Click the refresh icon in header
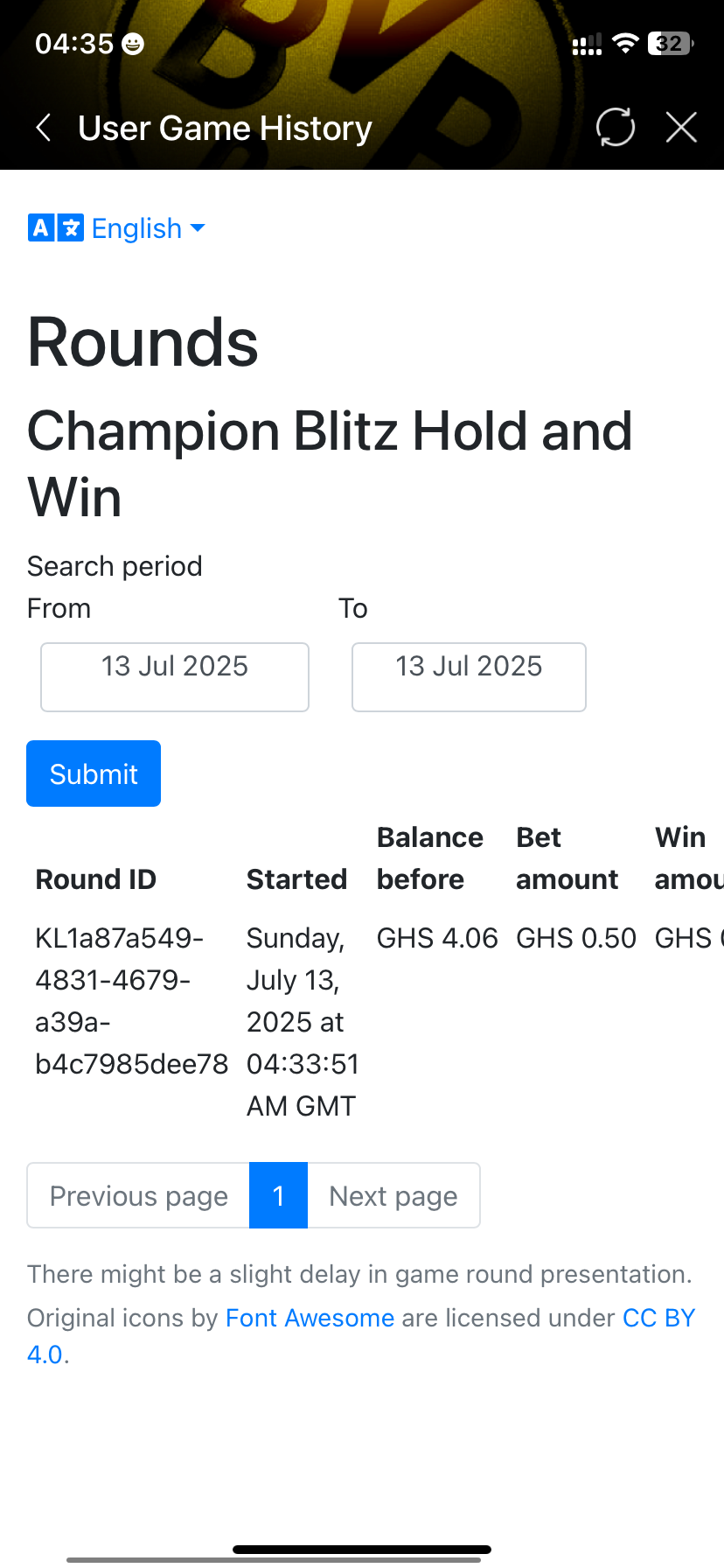This screenshot has height=1568, width=724. point(616,128)
